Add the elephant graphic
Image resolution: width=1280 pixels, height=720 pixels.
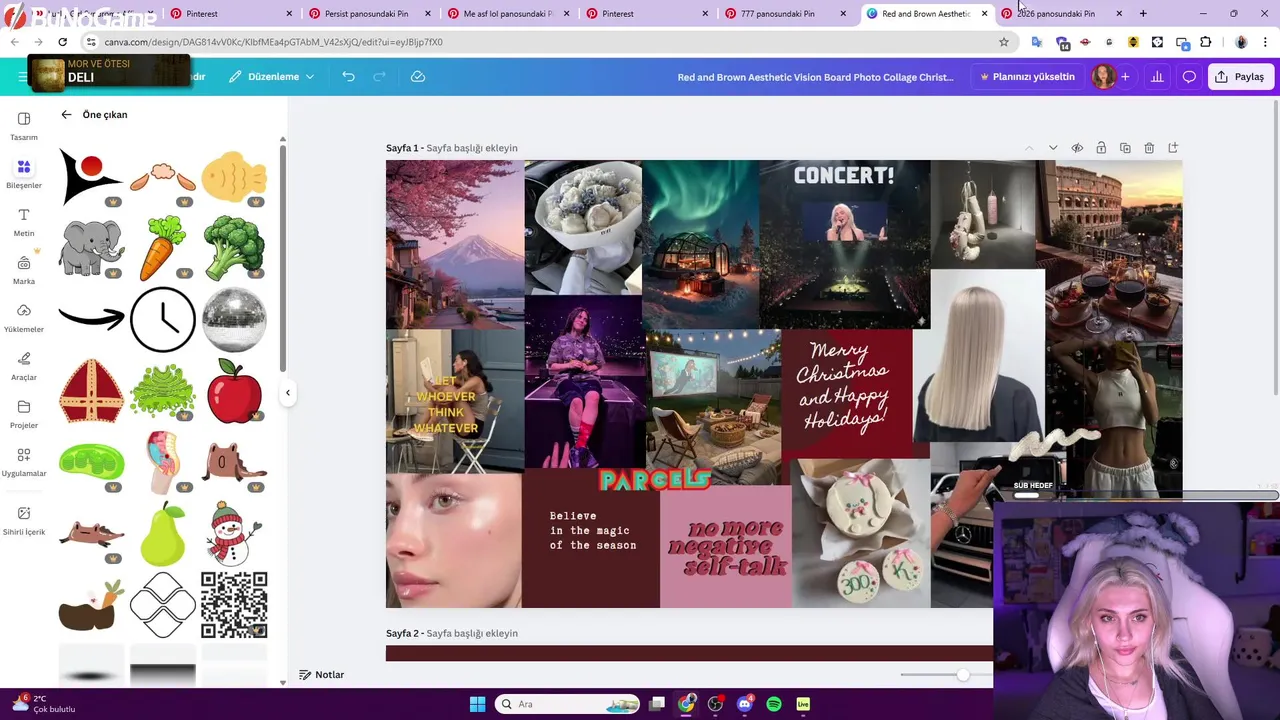(x=91, y=248)
